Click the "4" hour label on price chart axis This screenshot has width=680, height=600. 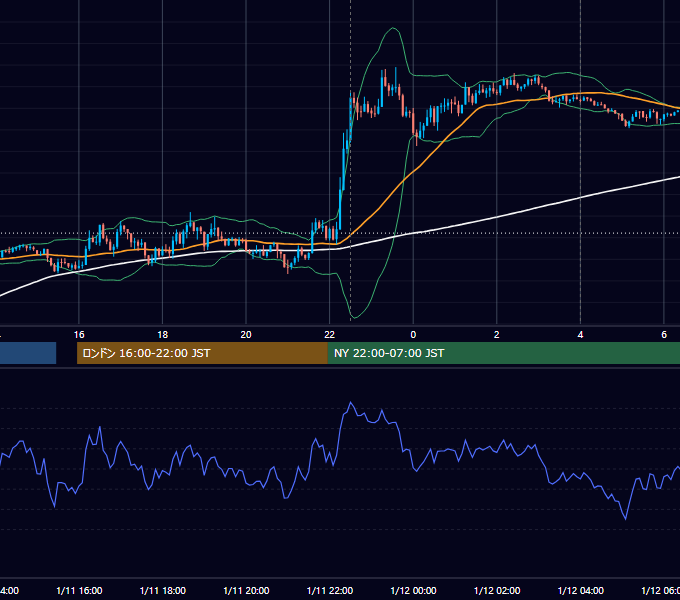coord(580,335)
